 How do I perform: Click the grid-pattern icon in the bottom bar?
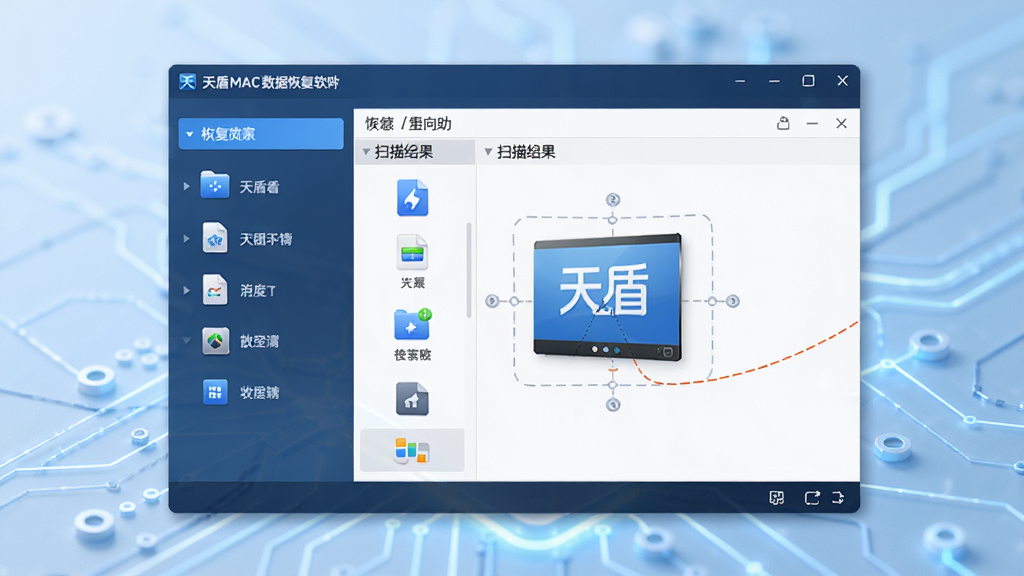point(776,498)
